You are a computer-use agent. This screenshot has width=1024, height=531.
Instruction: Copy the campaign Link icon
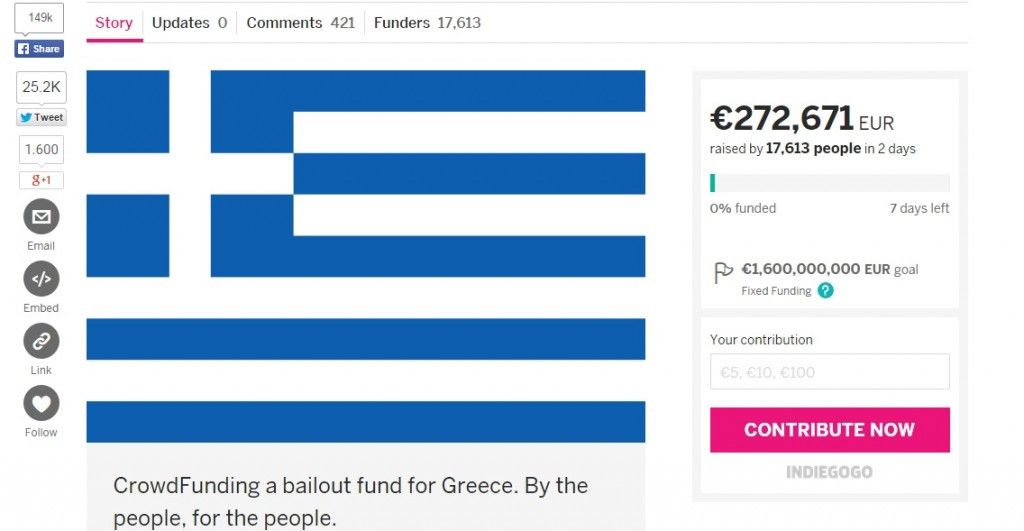tap(41, 341)
